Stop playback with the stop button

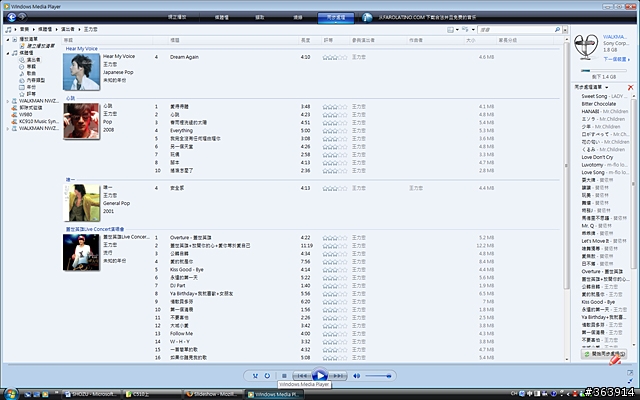(x=284, y=376)
